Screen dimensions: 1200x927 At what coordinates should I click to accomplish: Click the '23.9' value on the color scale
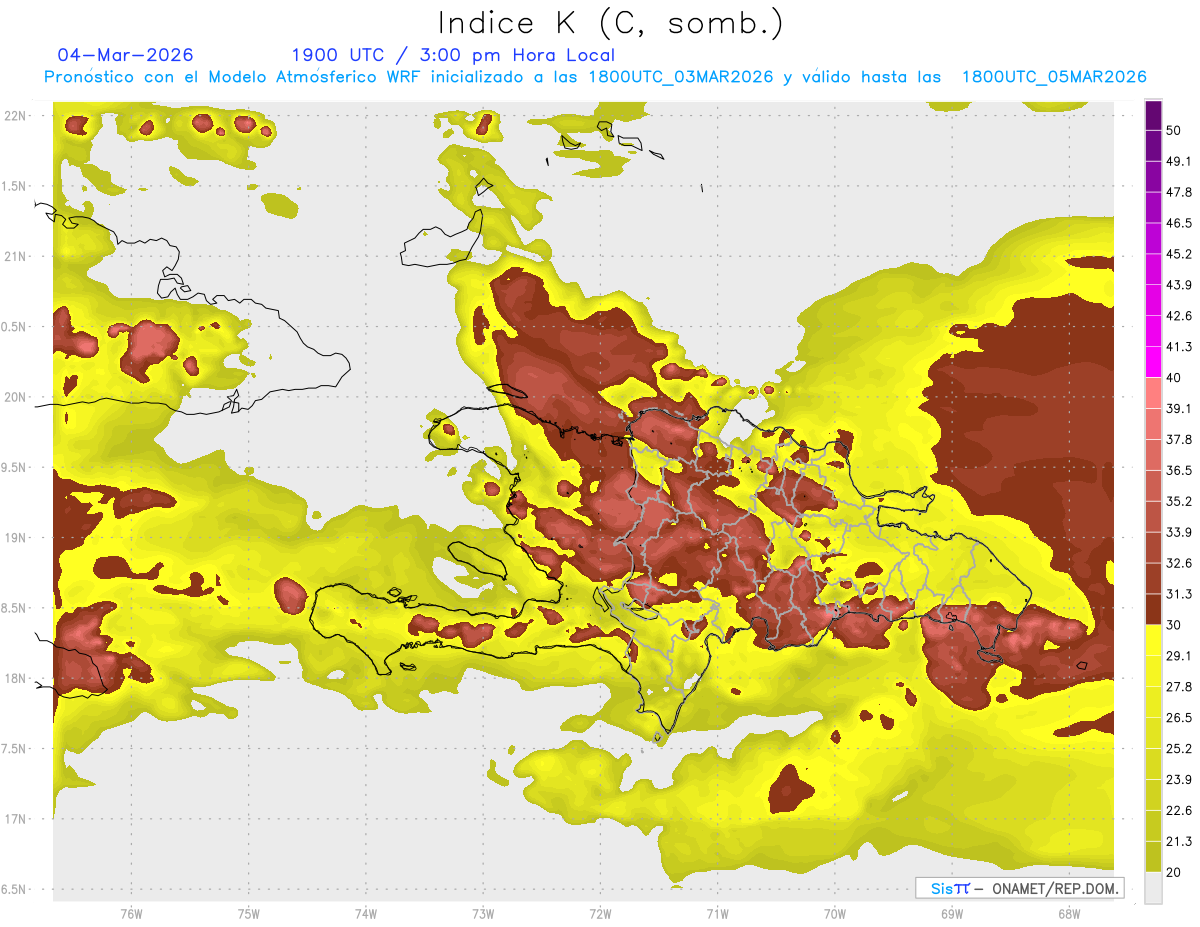pos(1179,780)
